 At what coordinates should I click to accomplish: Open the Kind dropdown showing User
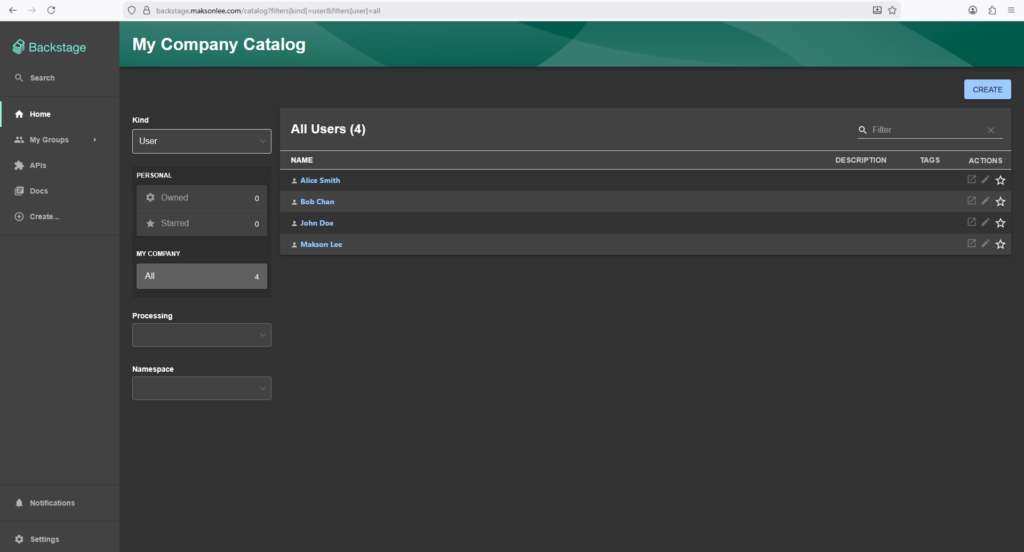(201, 141)
